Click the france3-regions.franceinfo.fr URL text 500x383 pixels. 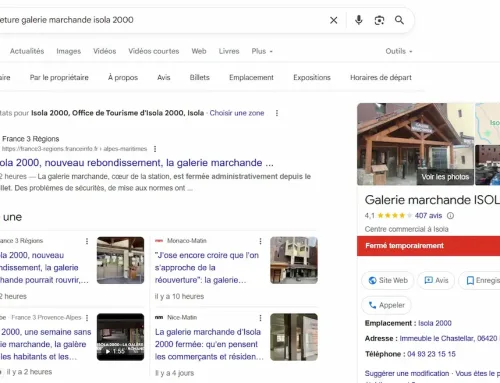point(75,149)
